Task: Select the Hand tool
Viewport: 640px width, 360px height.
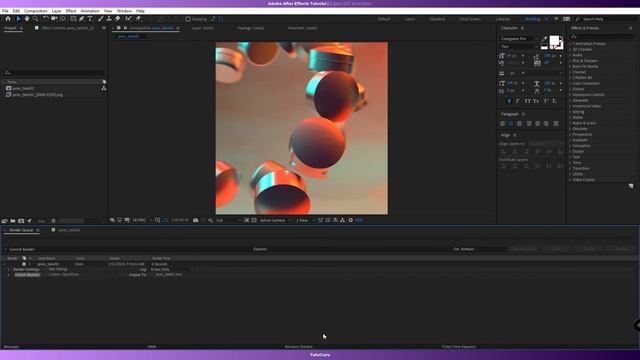Action: click(x=27, y=19)
